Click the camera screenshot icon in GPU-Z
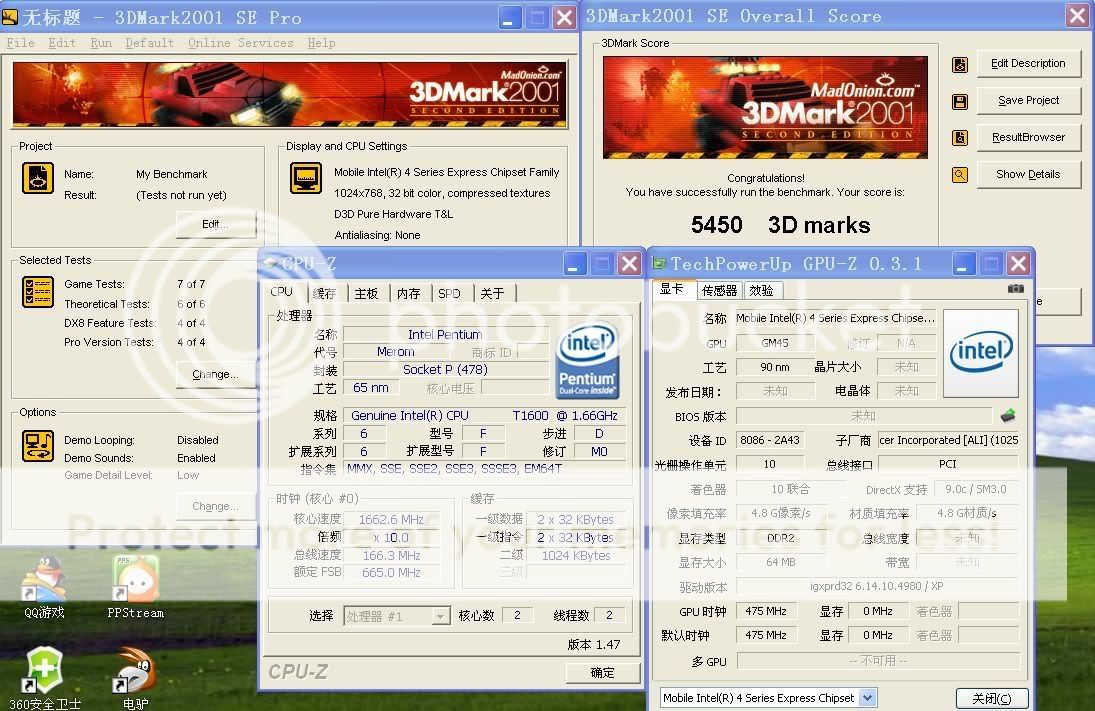 [x=1015, y=288]
